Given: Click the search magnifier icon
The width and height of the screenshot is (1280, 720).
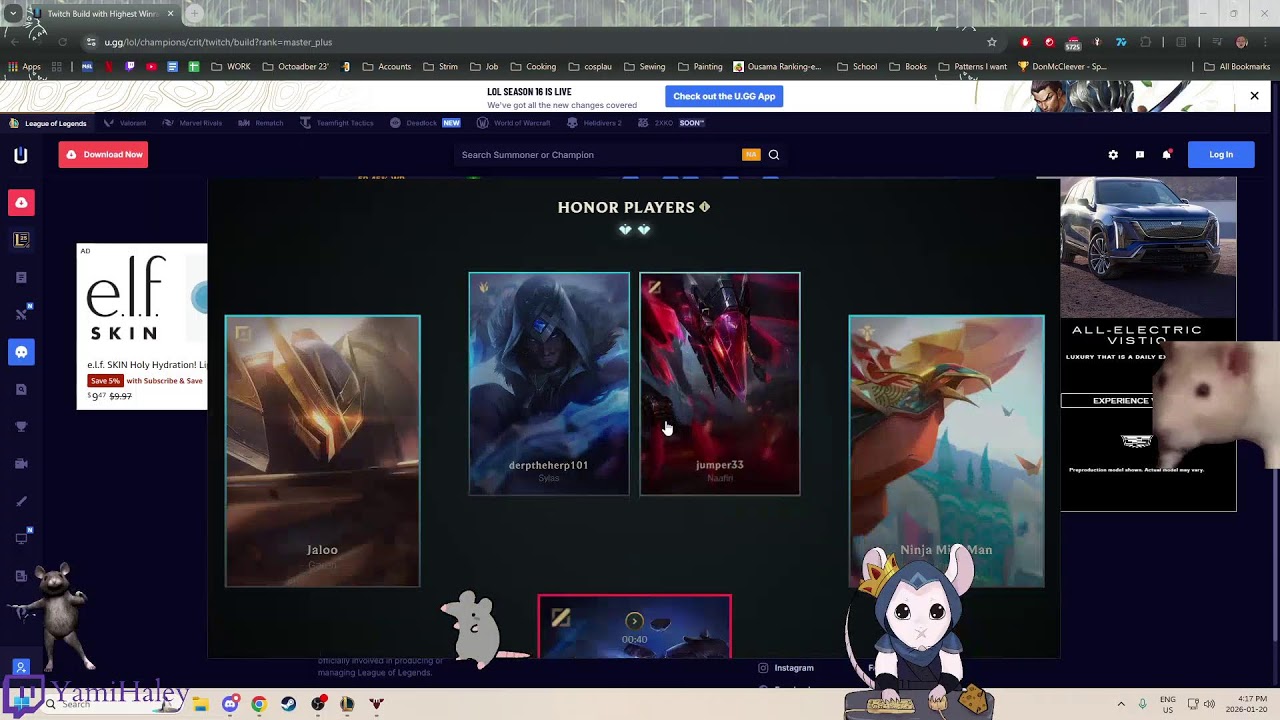Looking at the screenshot, I should [x=774, y=155].
